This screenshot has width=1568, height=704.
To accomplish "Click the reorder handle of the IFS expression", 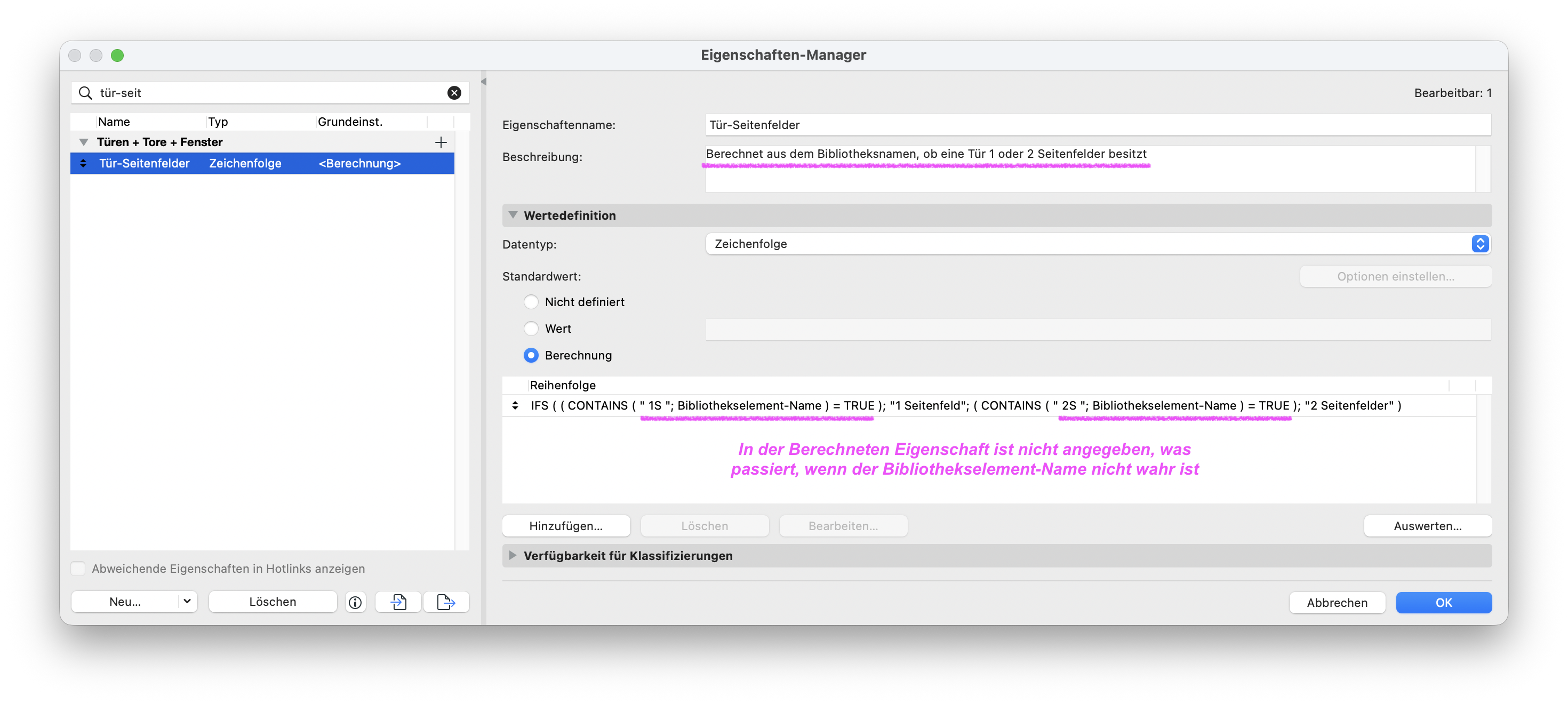I will (x=516, y=405).
